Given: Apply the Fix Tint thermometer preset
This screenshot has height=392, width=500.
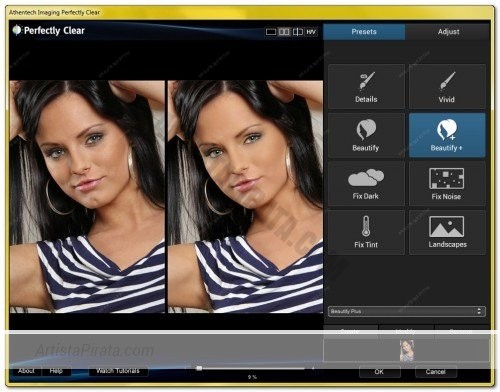Looking at the screenshot, I should click(366, 232).
